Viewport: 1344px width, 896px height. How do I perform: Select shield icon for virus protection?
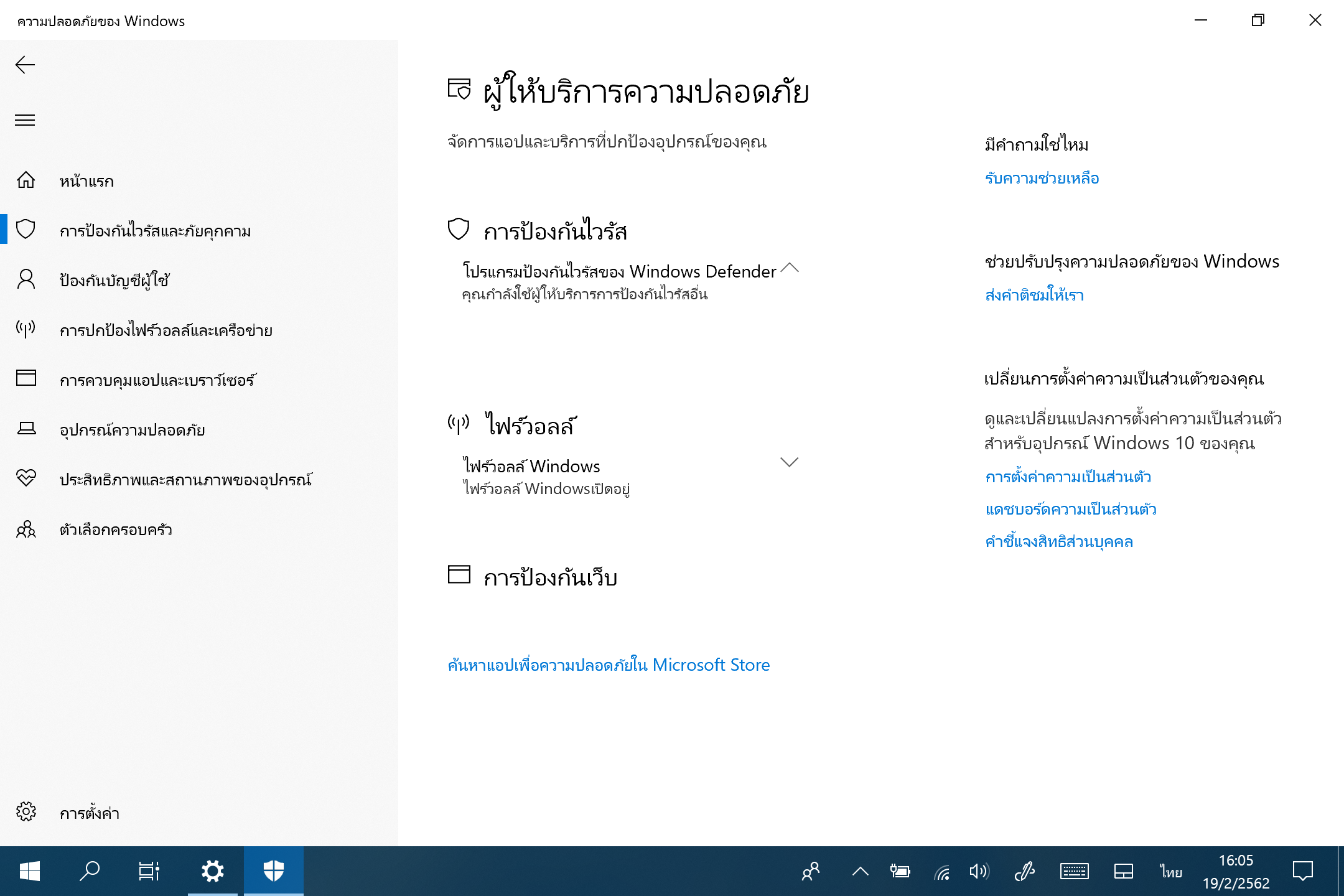[26, 230]
